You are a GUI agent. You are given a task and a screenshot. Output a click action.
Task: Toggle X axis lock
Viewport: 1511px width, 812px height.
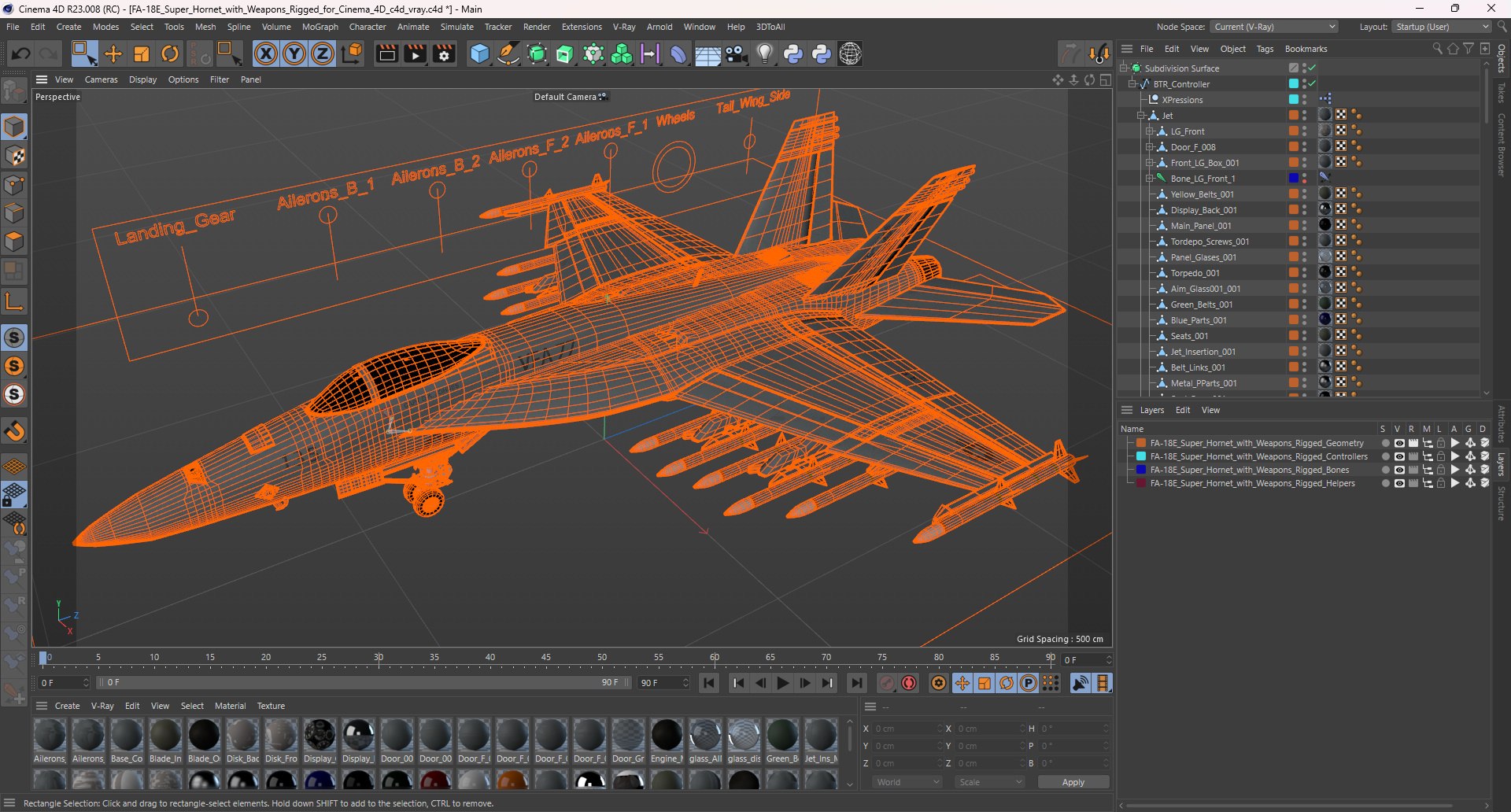tap(266, 54)
